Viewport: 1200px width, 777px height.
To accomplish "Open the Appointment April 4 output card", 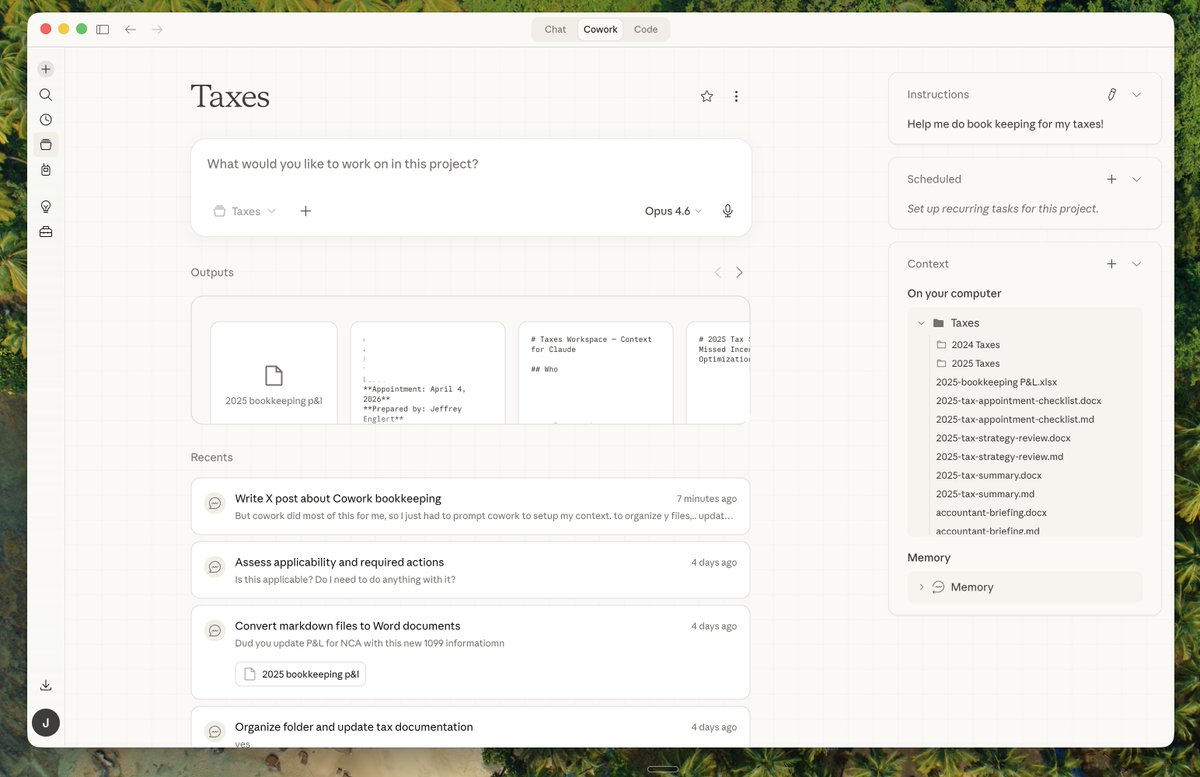I will click(428, 373).
